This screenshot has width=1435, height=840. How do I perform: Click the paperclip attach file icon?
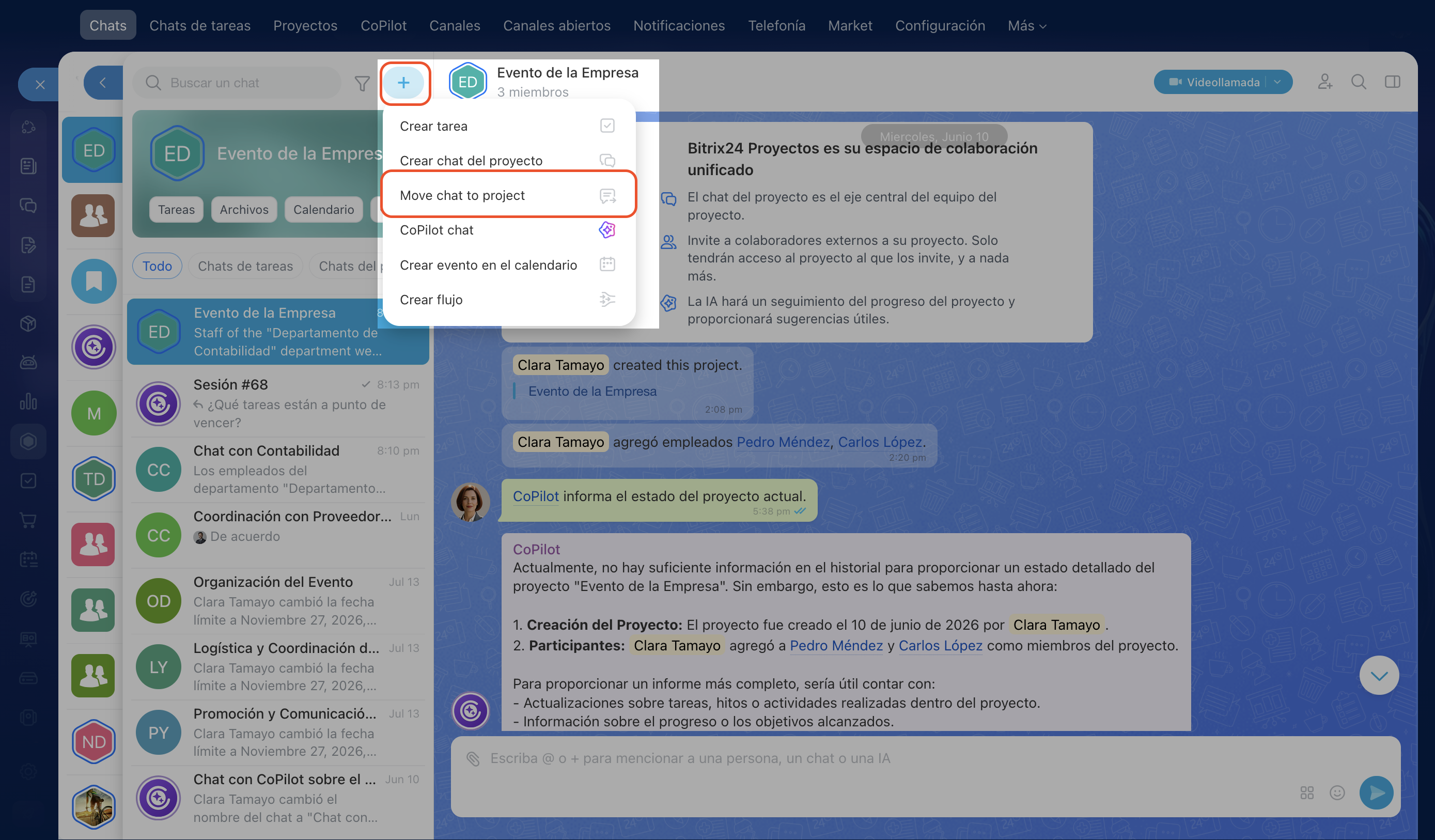[x=473, y=758]
